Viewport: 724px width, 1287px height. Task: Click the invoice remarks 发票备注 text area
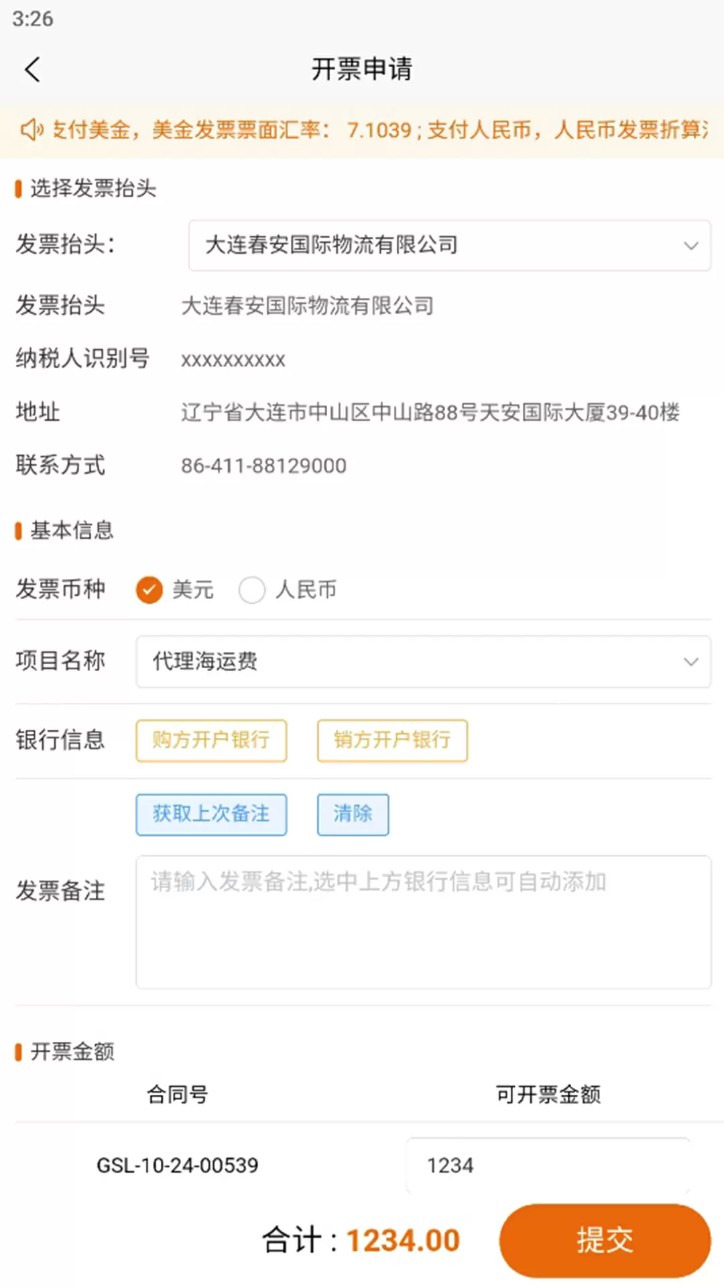(424, 920)
